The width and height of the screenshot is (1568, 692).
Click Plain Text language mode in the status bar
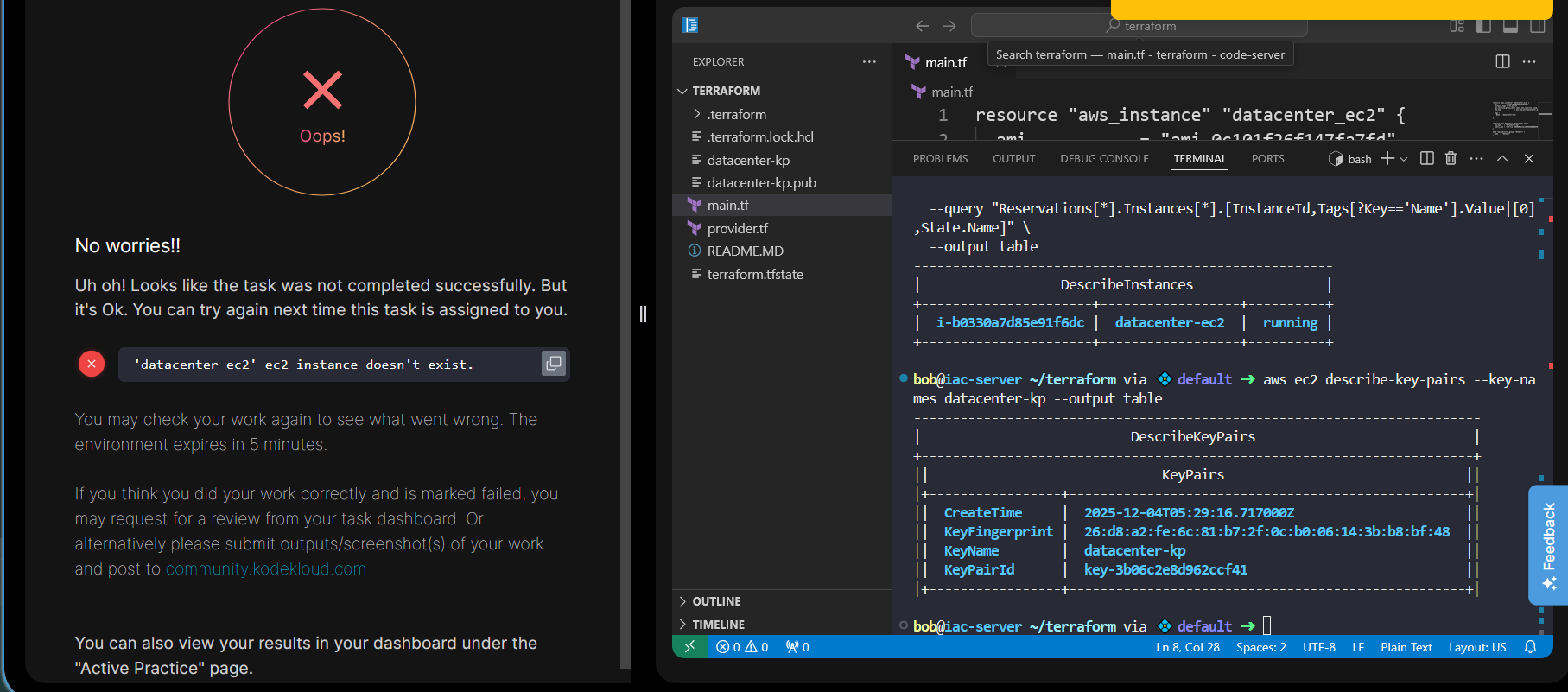[x=1406, y=647]
